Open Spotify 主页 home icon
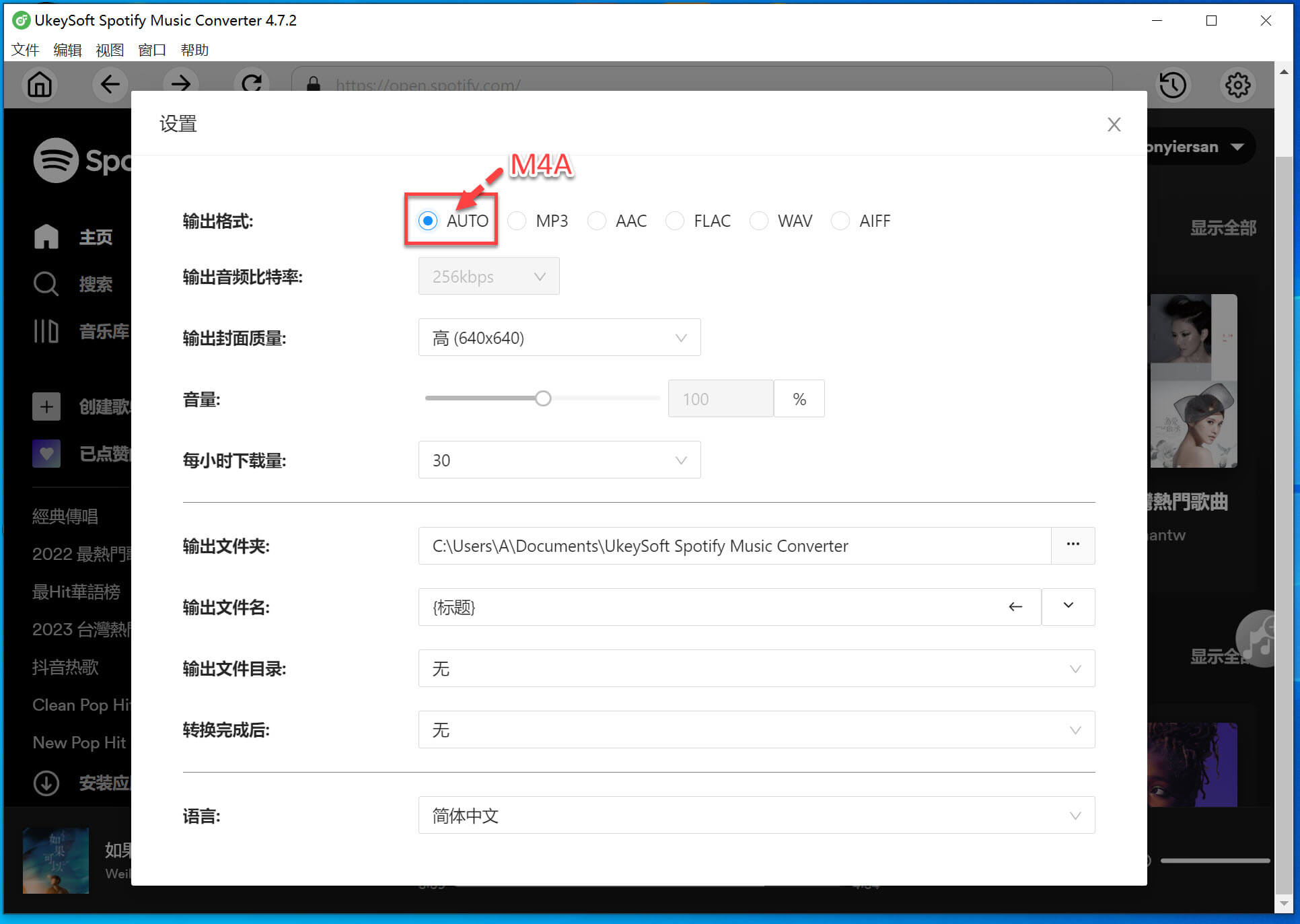Viewport: 1300px width, 924px height. tap(46, 236)
